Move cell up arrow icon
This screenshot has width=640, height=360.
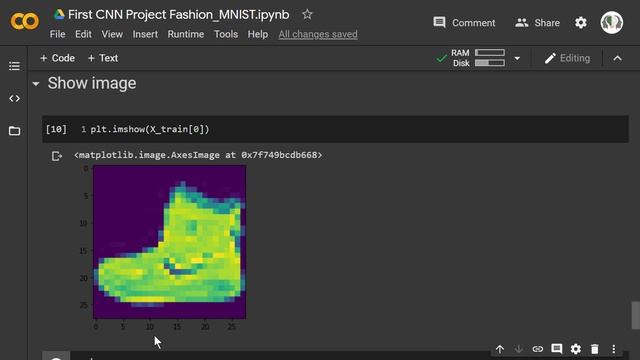pyautogui.click(x=500, y=349)
